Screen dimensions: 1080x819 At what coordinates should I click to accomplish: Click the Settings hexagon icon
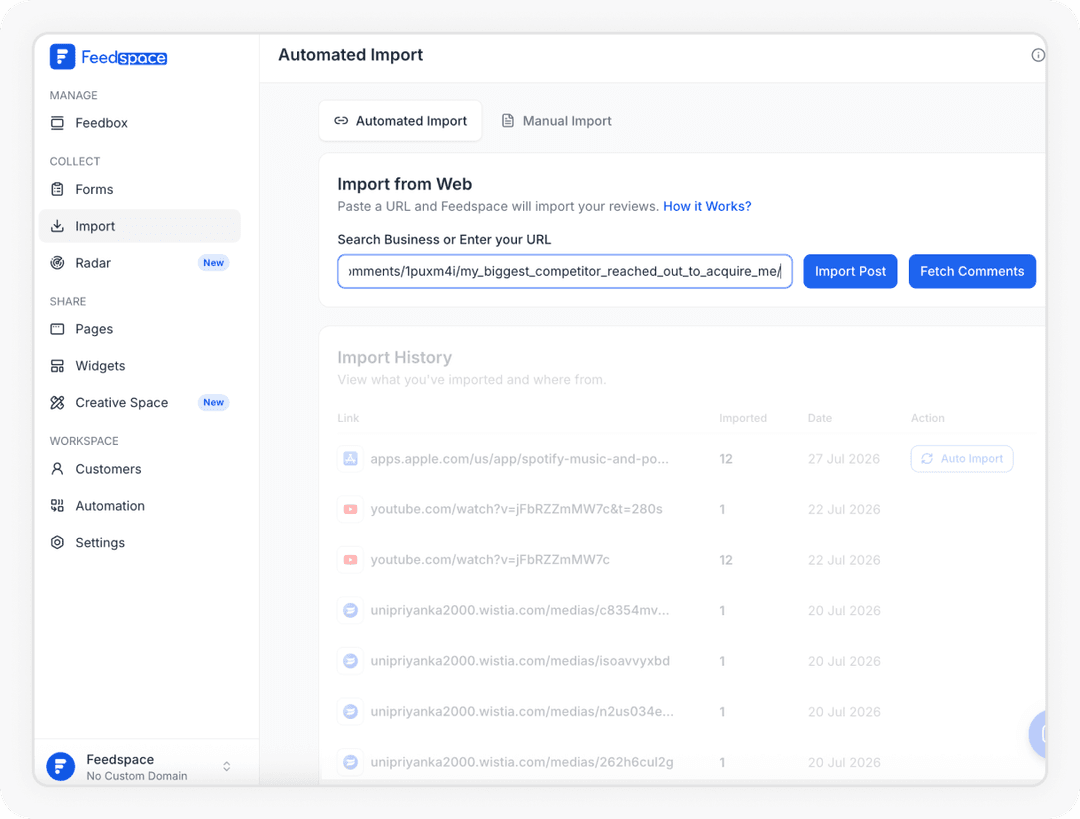click(x=57, y=543)
